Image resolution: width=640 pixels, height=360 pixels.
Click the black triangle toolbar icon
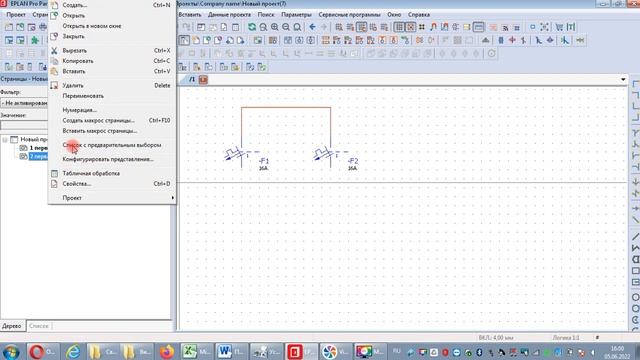click(485, 40)
